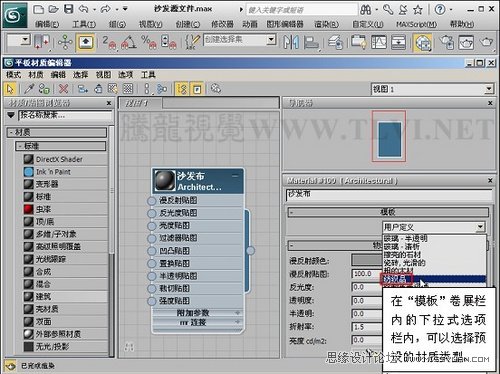
Task: Click the 3ds Max application logo button
Action: (x=14, y=15)
